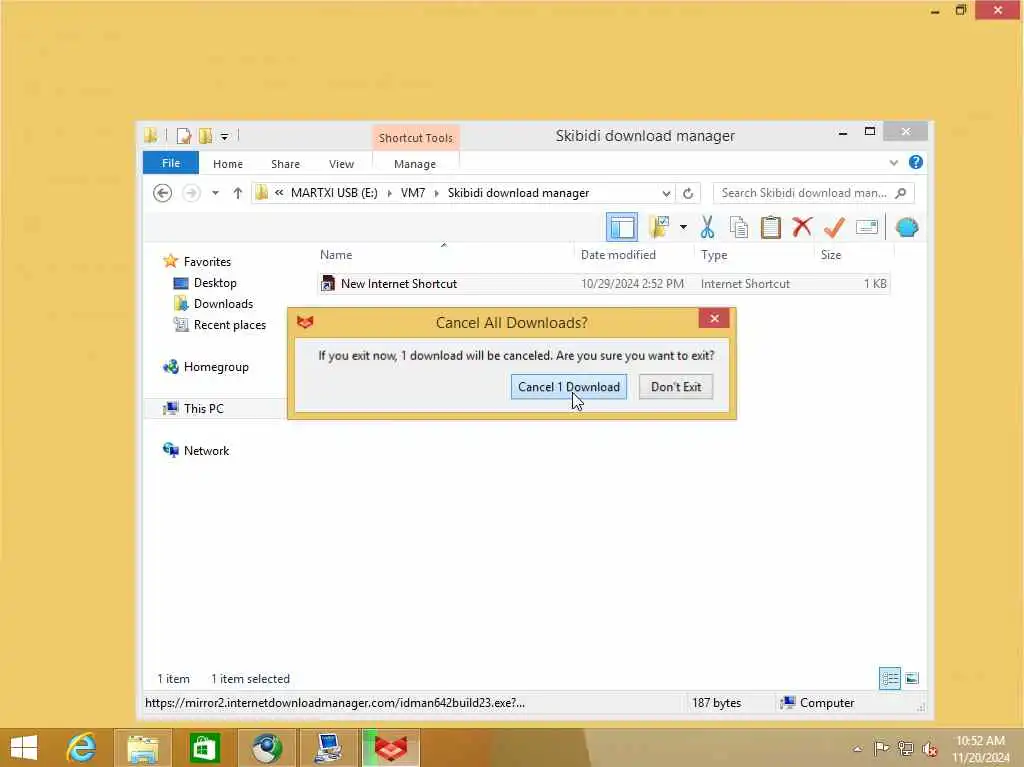The height and width of the screenshot is (767, 1024).
Task: Select the Manage tab under Shortcut Tools
Action: coord(415,164)
